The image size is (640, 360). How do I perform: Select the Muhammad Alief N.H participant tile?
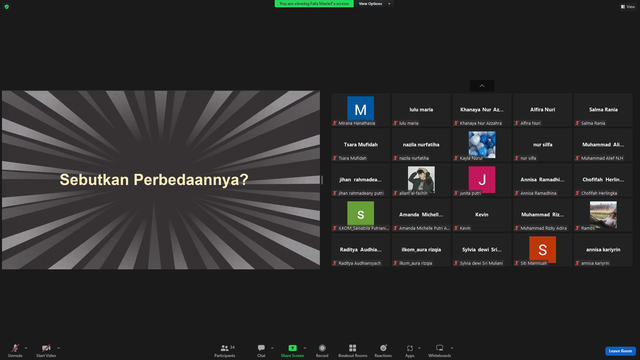pos(603,144)
